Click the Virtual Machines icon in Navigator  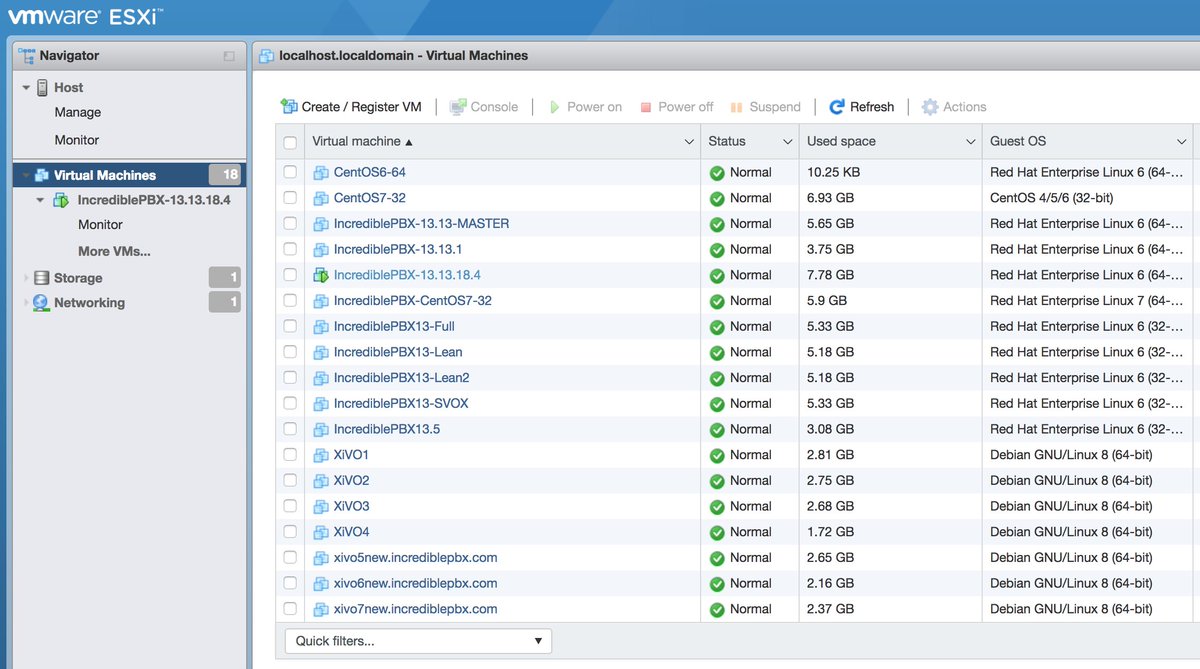pos(42,175)
